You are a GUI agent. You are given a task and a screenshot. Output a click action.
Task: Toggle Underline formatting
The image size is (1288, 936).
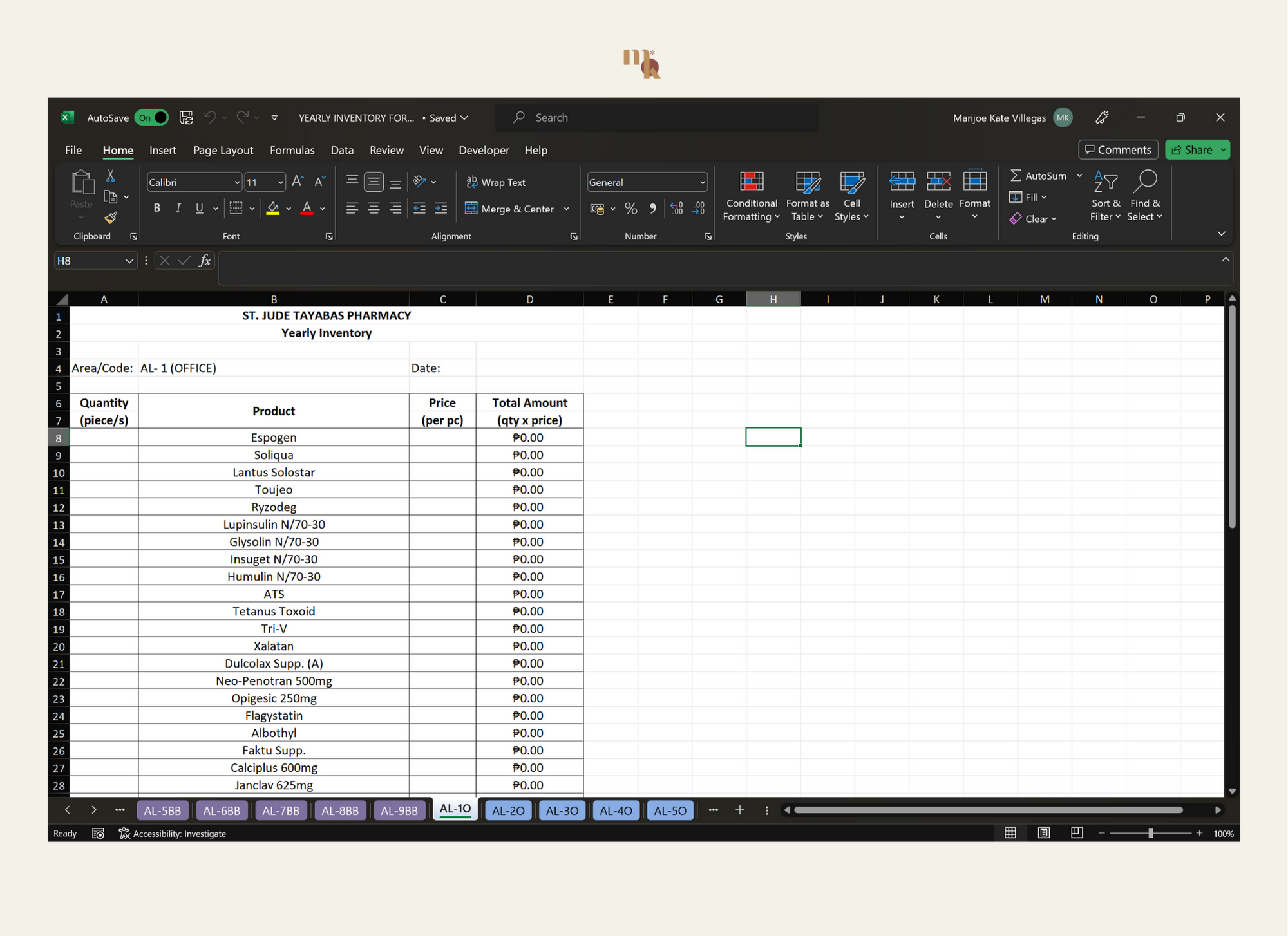(x=199, y=208)
